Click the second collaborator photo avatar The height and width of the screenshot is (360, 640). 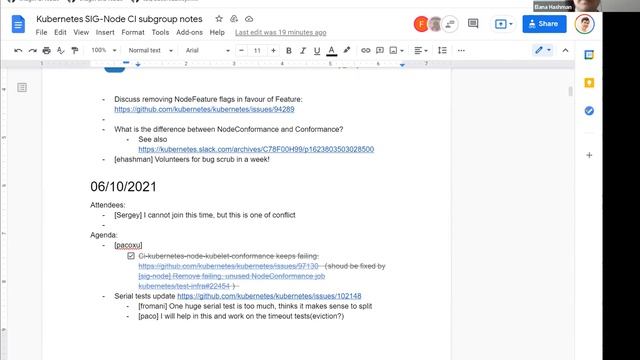coord(436,24)
